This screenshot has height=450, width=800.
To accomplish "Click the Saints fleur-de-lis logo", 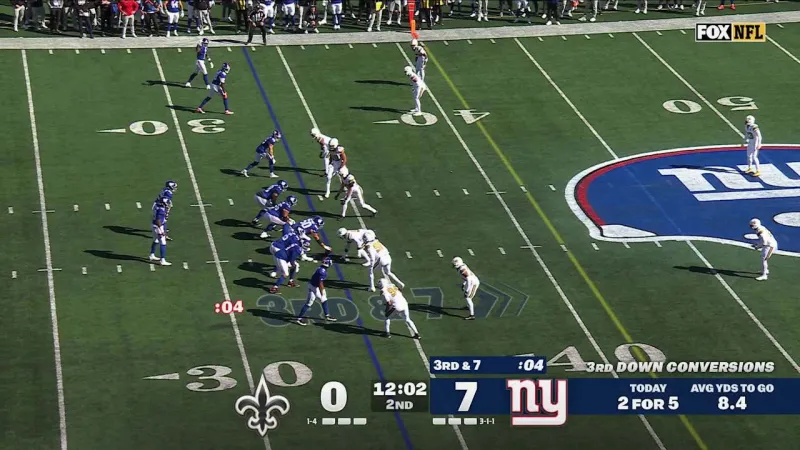I will click(x=262, y=406).
